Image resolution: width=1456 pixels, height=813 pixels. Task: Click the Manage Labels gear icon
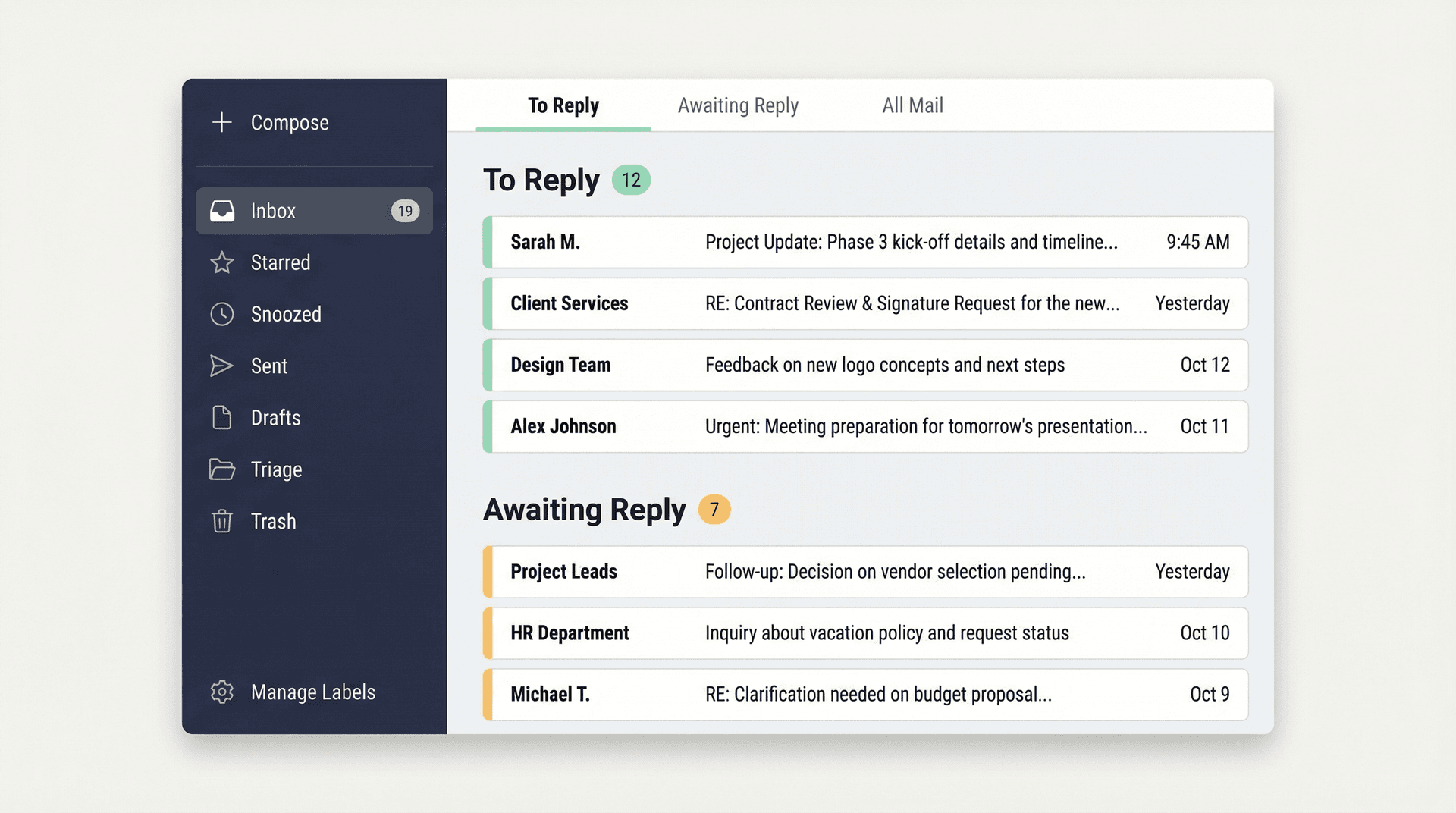click(x=222, y=692)
